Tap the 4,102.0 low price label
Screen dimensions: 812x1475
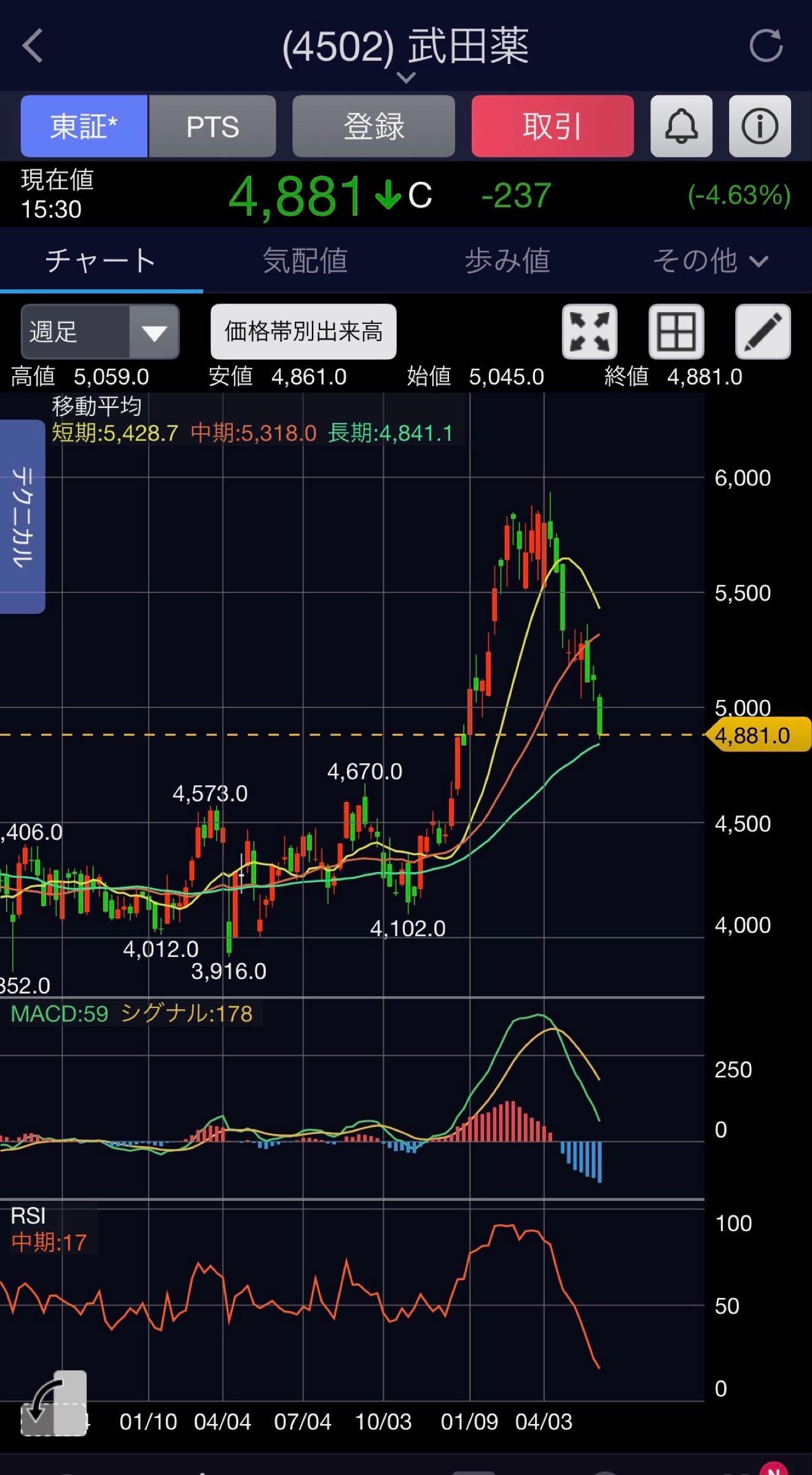pos(408,928)
